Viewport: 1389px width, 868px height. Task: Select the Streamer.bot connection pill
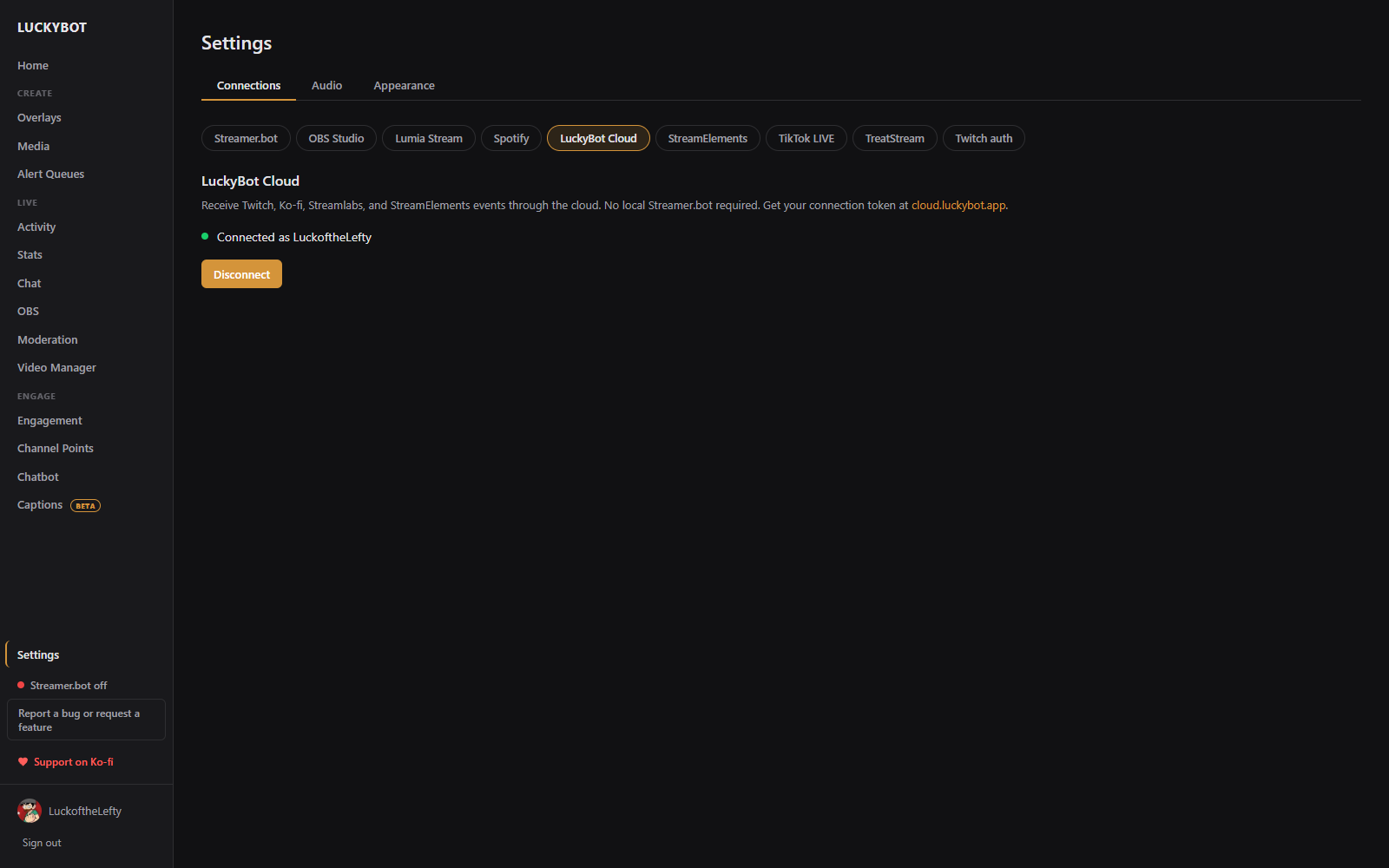[x=246, y=138]
